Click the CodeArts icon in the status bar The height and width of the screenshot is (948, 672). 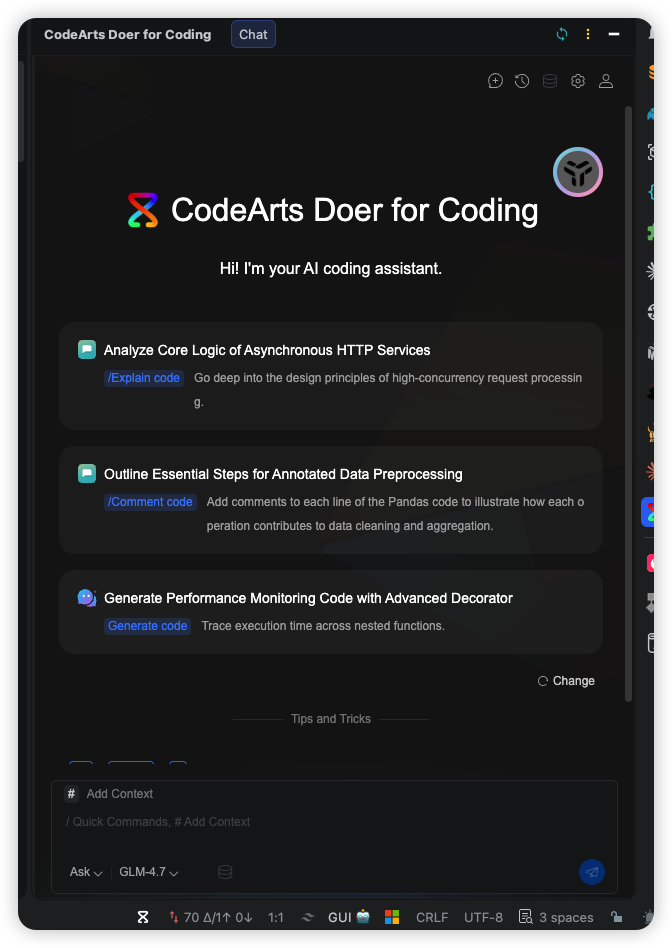coord(143,917)
